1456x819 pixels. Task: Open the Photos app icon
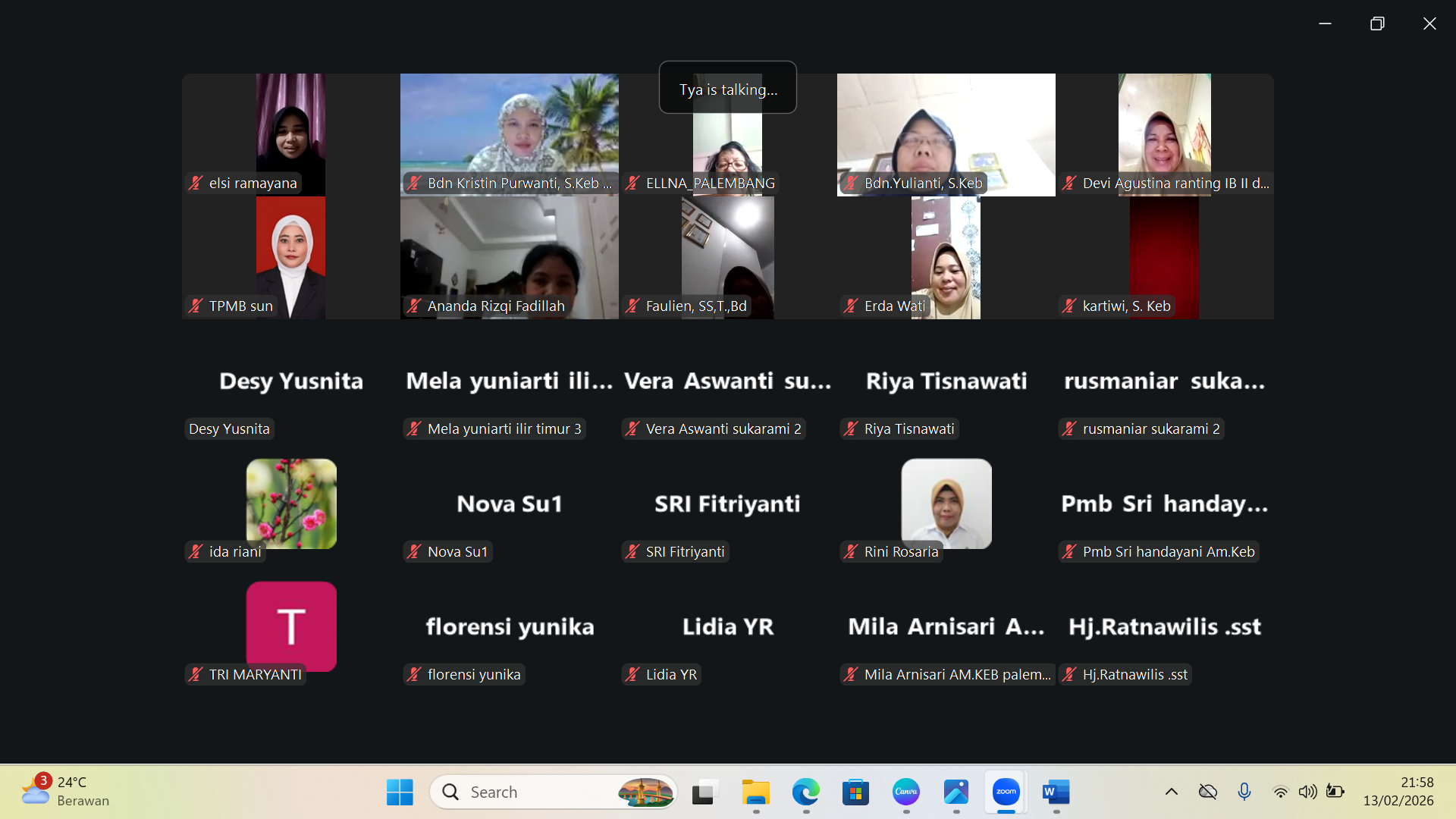tap(955, 792)
